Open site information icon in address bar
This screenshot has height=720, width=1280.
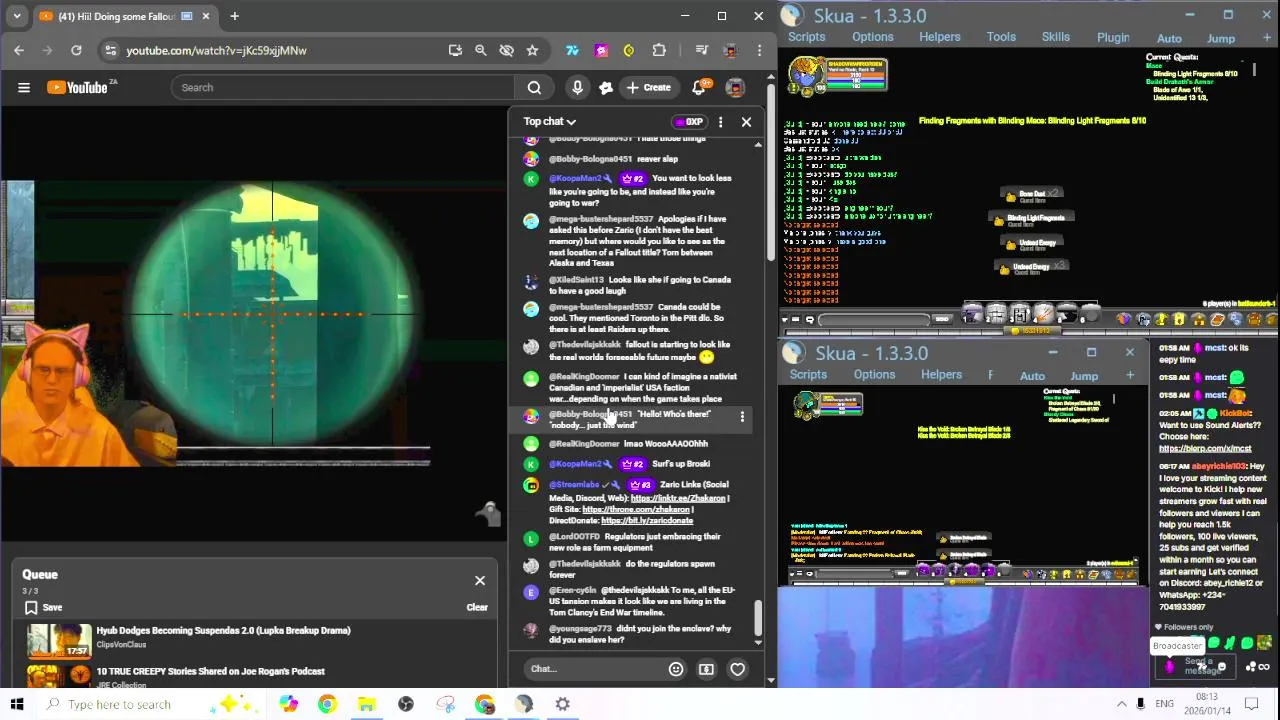(111, 50)
